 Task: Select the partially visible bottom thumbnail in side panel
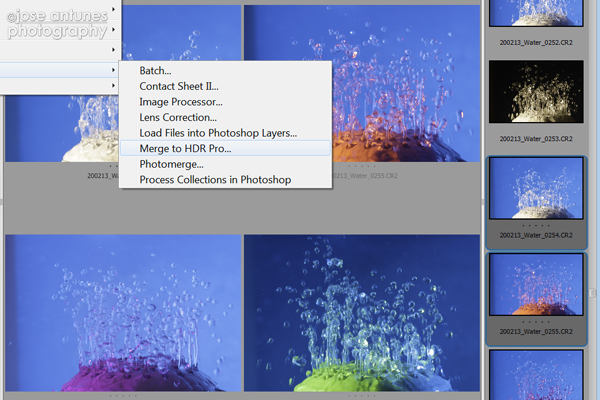[x=536, y=375]
